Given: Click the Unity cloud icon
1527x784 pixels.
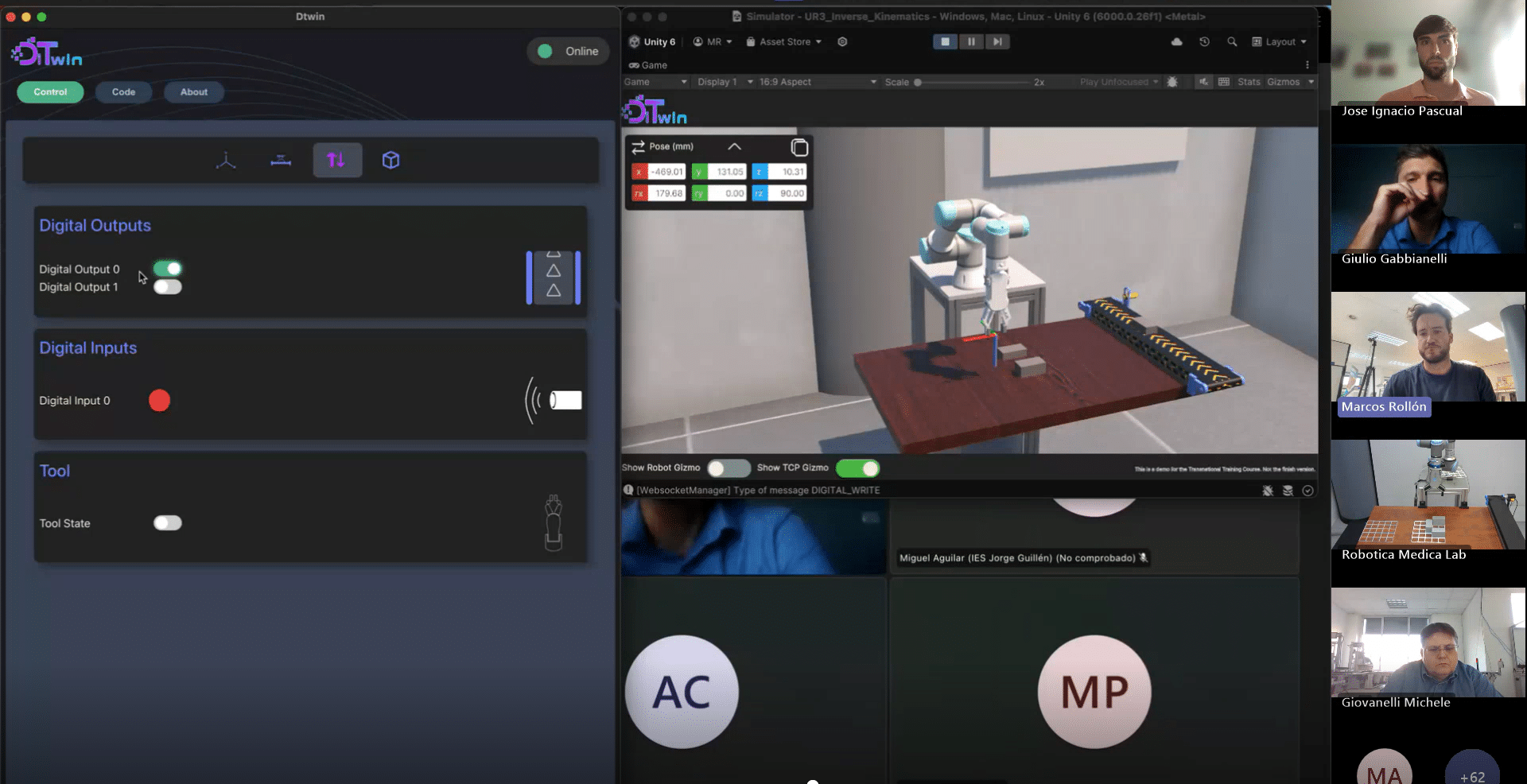Looking at the screenshot, I should (1176, 42).
